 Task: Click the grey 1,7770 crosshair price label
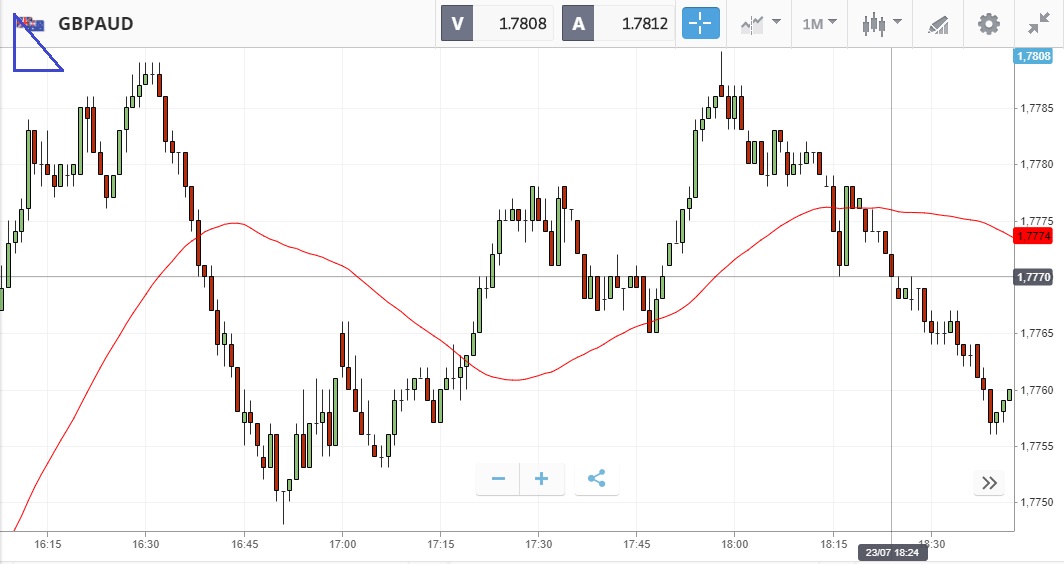(x=1033, y=277)
